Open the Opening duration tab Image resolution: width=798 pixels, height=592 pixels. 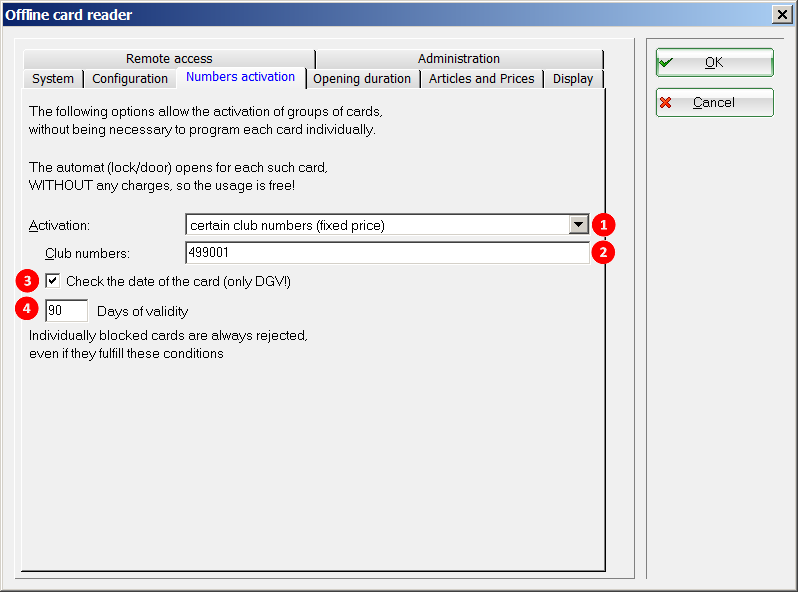(362, 79)
